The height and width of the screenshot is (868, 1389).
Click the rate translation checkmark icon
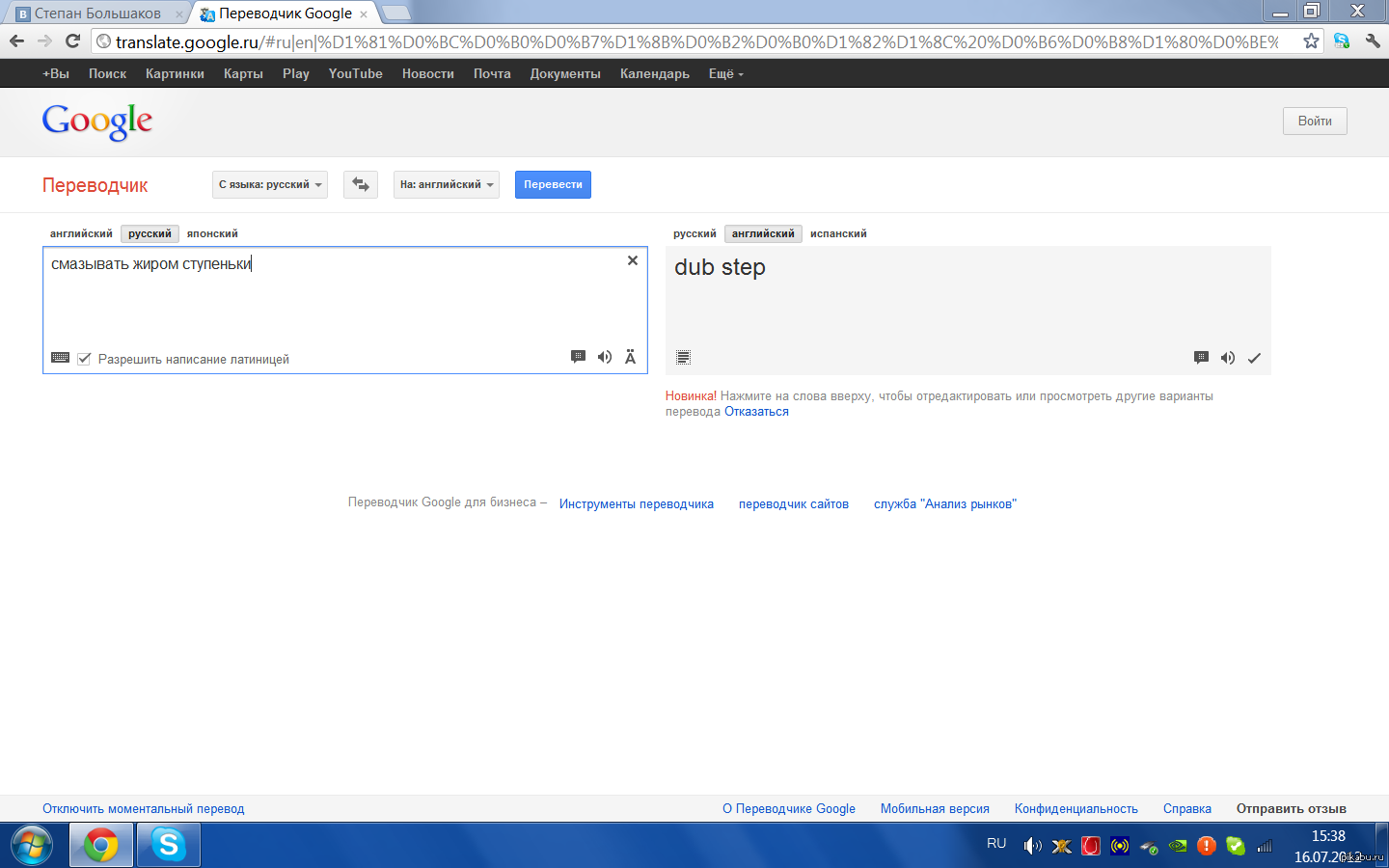[1254, 358]
